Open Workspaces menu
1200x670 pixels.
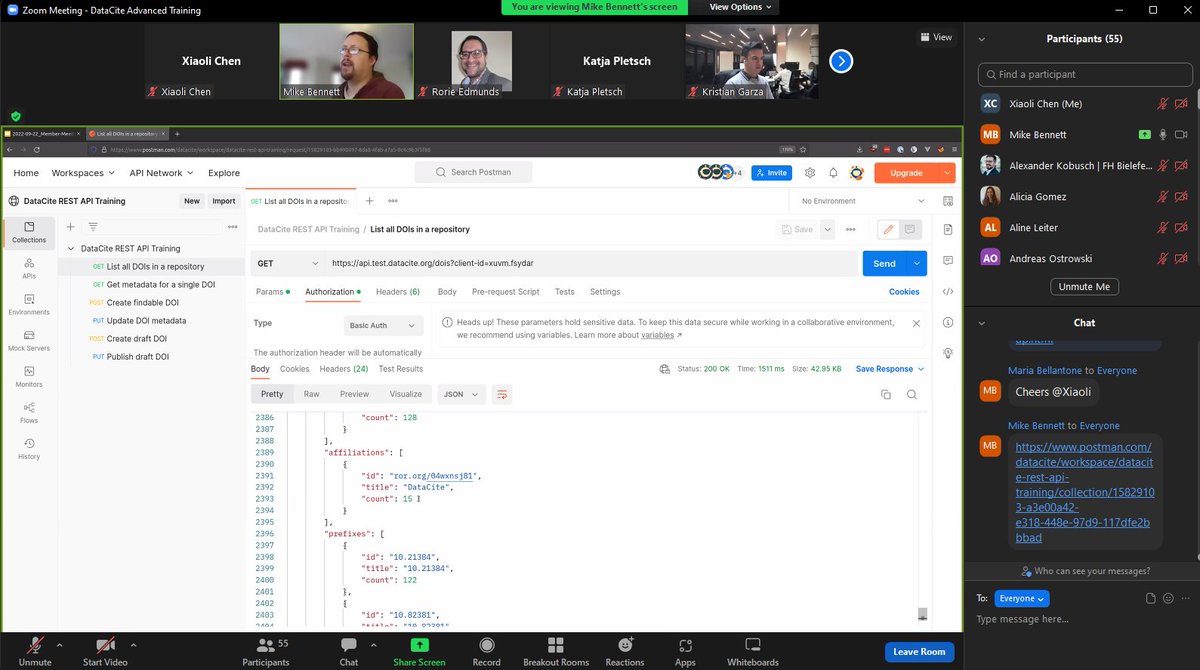83,172
